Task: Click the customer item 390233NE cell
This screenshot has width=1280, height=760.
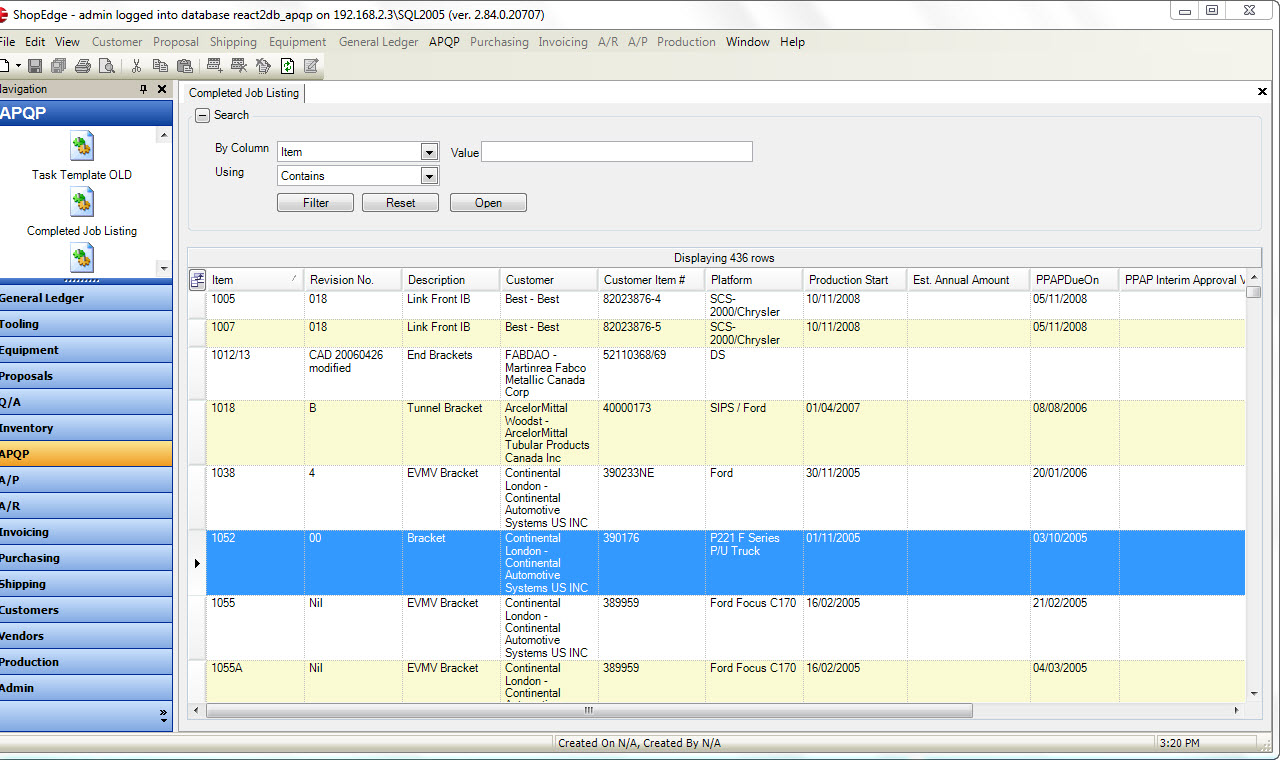Action: (x=652, y=497)
